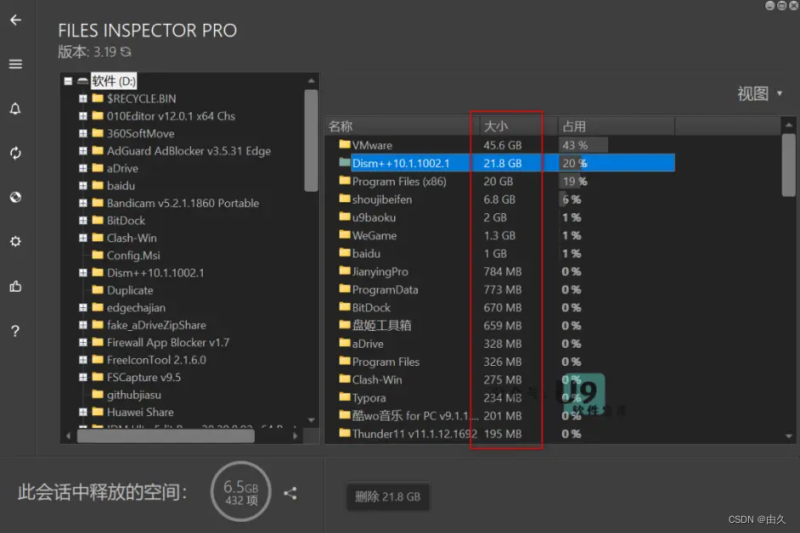Sort by the 占用 column header
The width and height of the screenshot is (800, 533).
pos(616,126)
